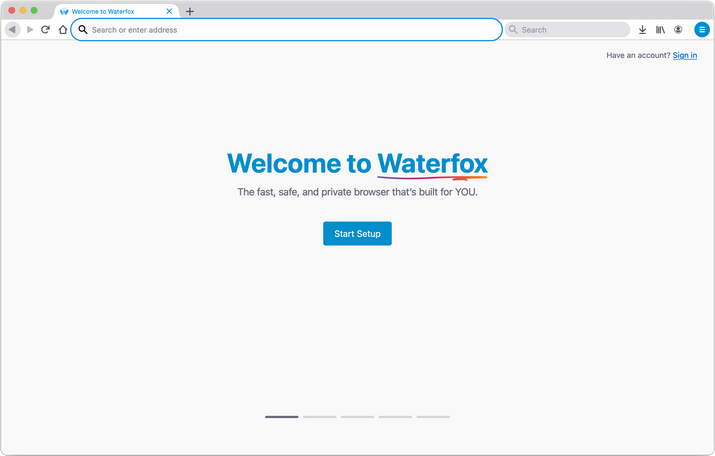Viewport: 715px width, 456px height.
Task: Jump to the fifth setup step indicator
Action: coord(433,417)
